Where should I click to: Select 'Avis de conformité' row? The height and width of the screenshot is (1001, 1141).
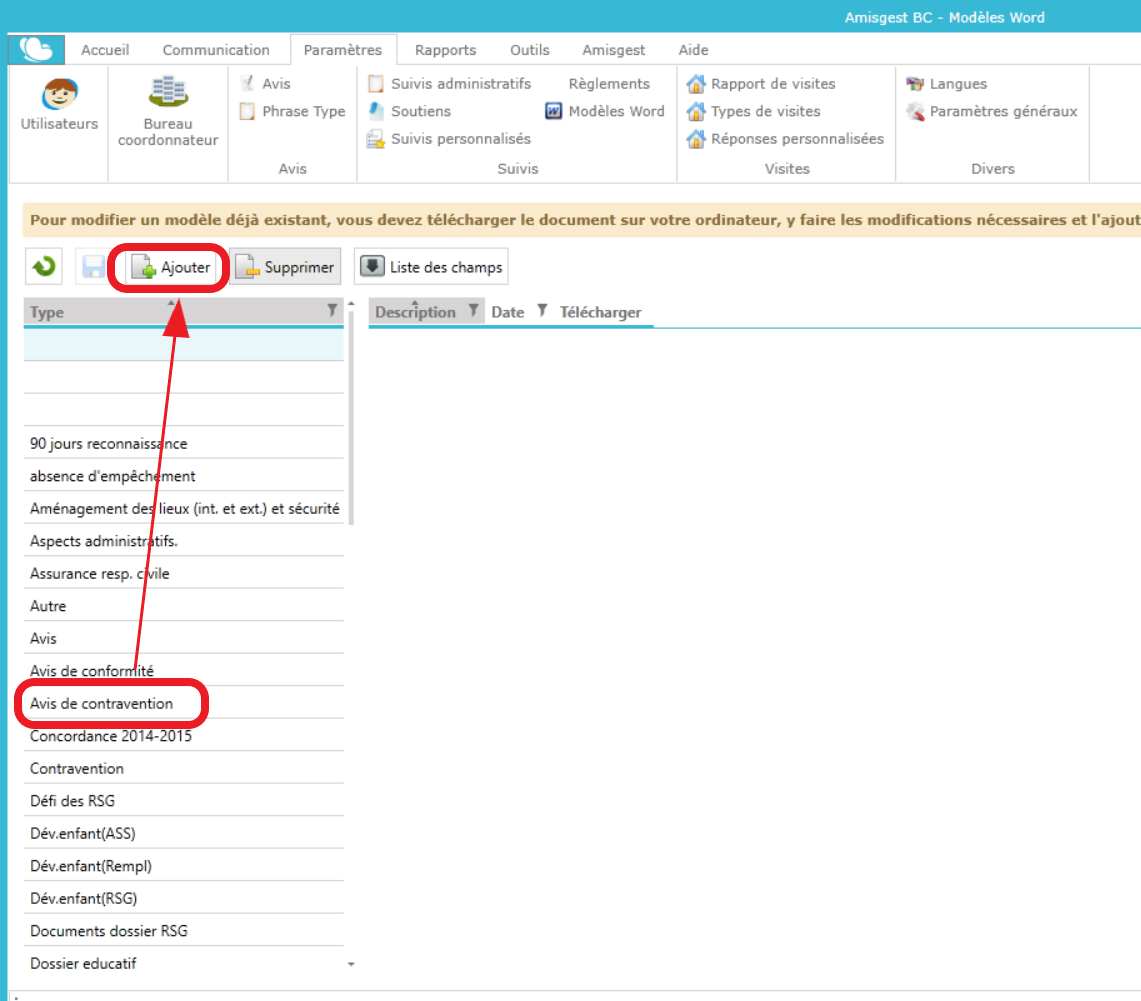click(183, 671)
